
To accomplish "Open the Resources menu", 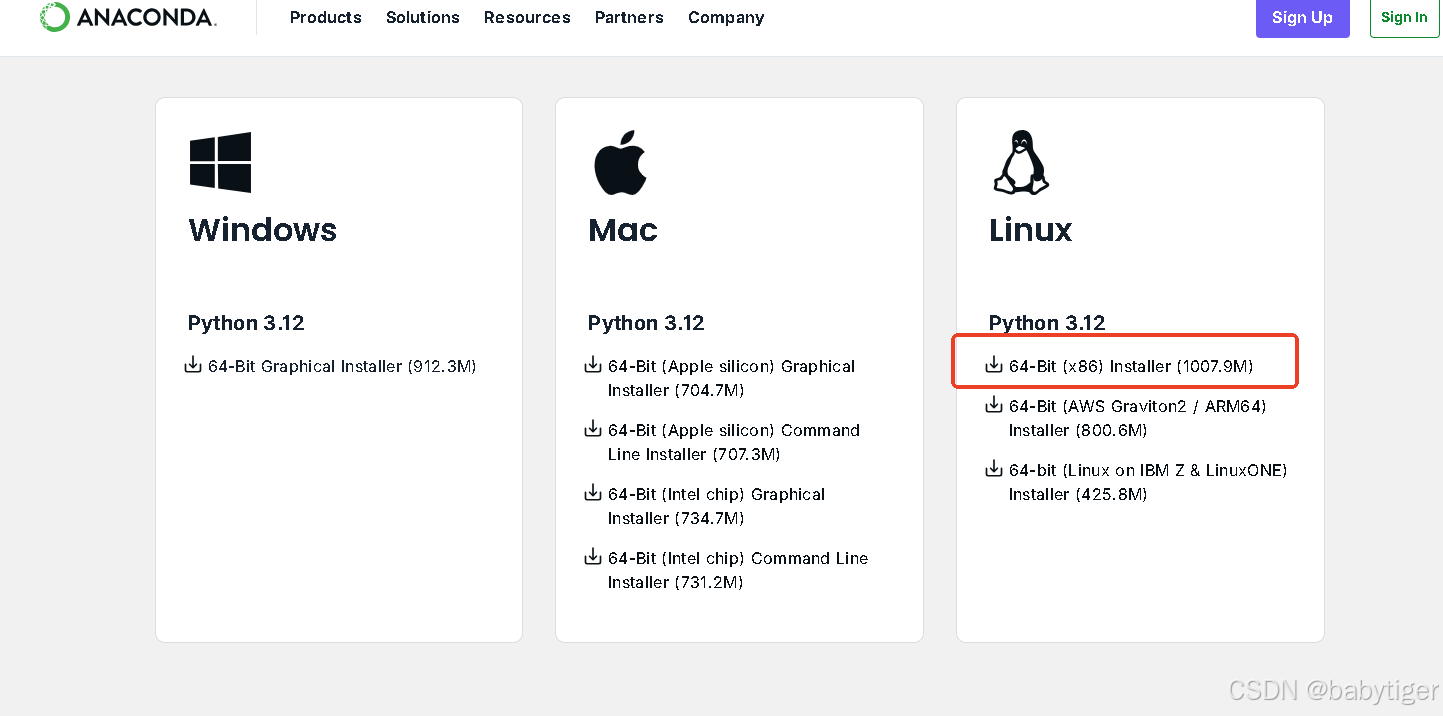I will 527,17.
